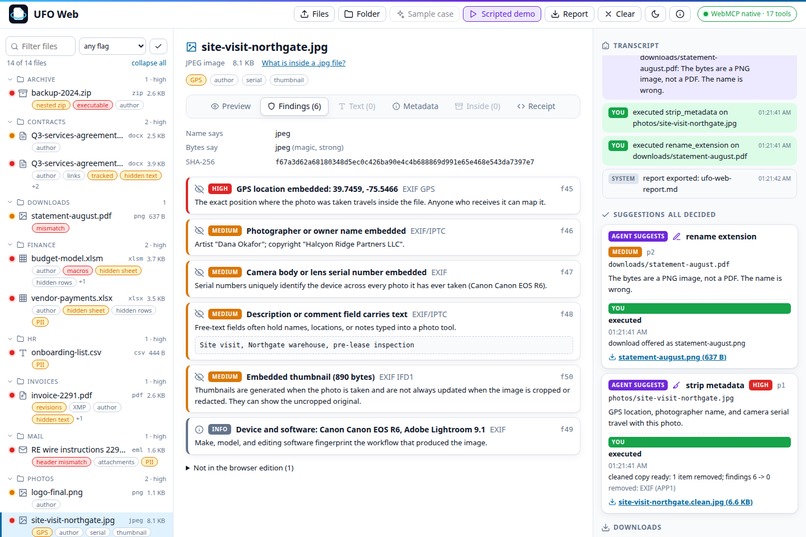Viewport: 806px width, 537px height.
Task: Collapse the CONTRACTS folder group
Action: (10, 122)
